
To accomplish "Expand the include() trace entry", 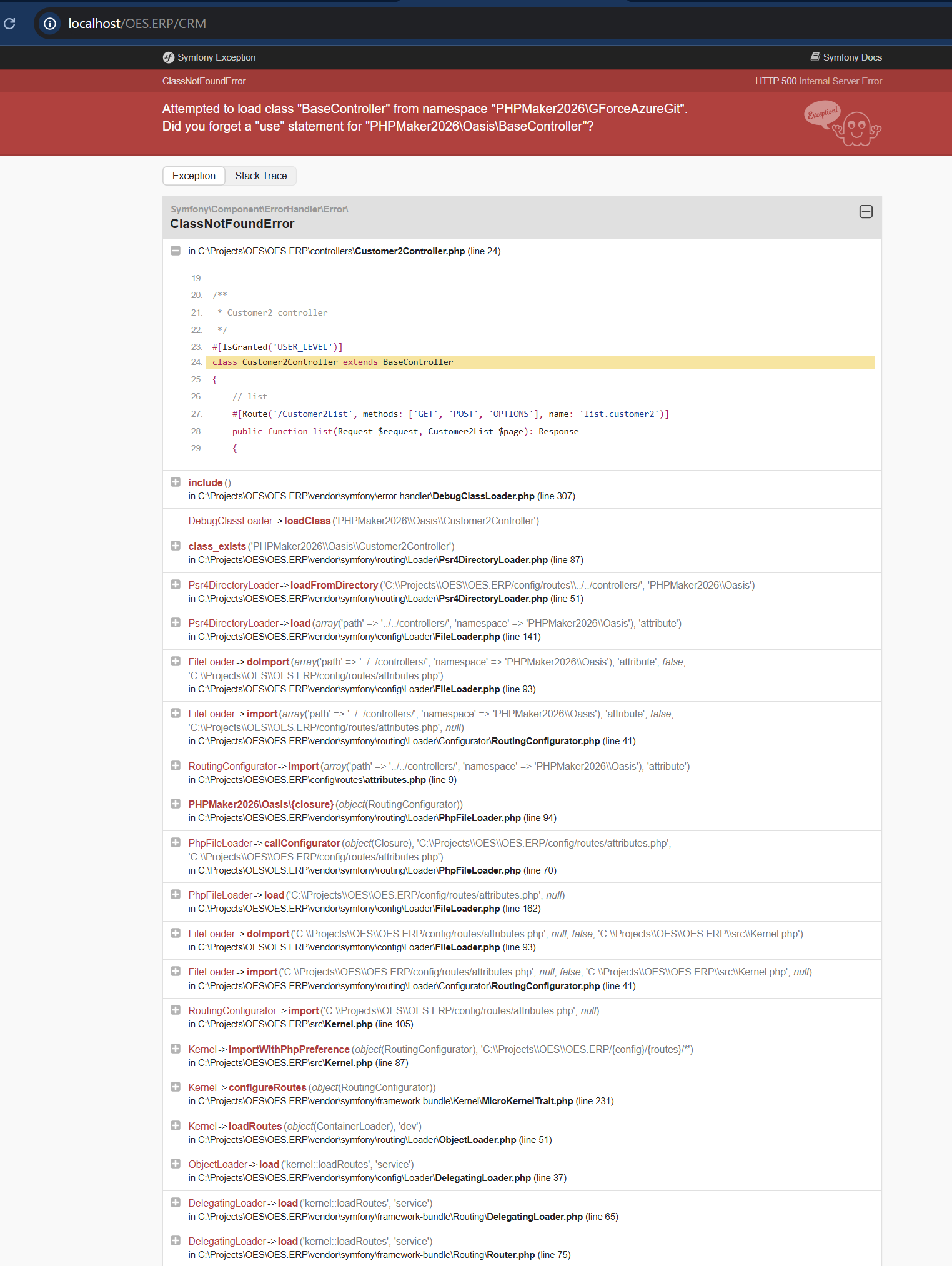I will click(176, 482).
